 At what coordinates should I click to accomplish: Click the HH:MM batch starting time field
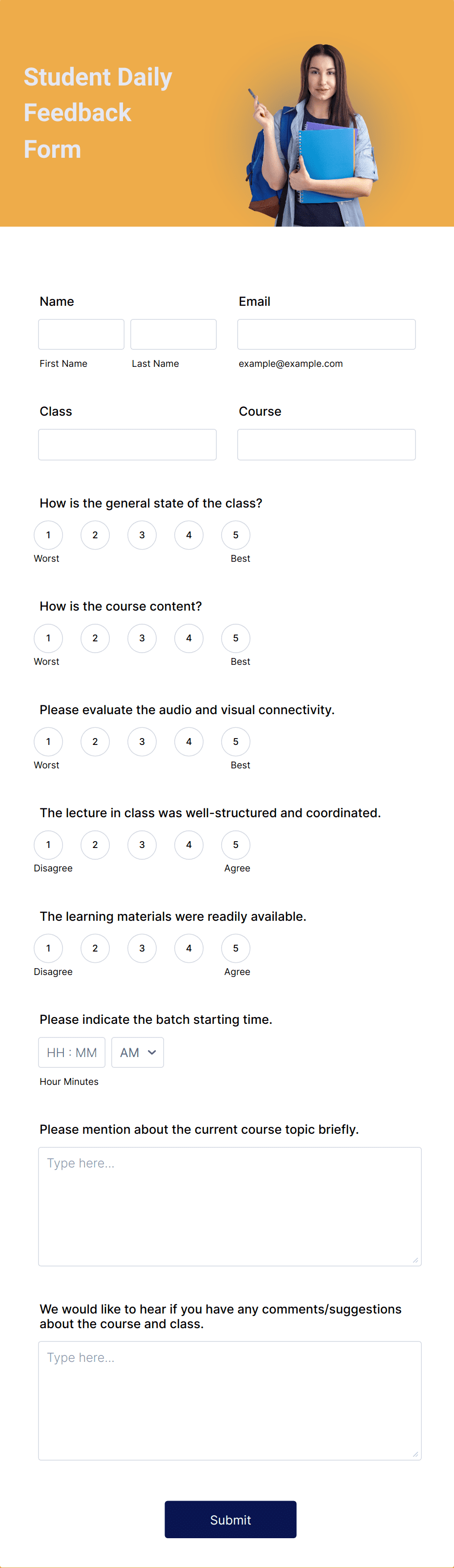coord(72,1052)
